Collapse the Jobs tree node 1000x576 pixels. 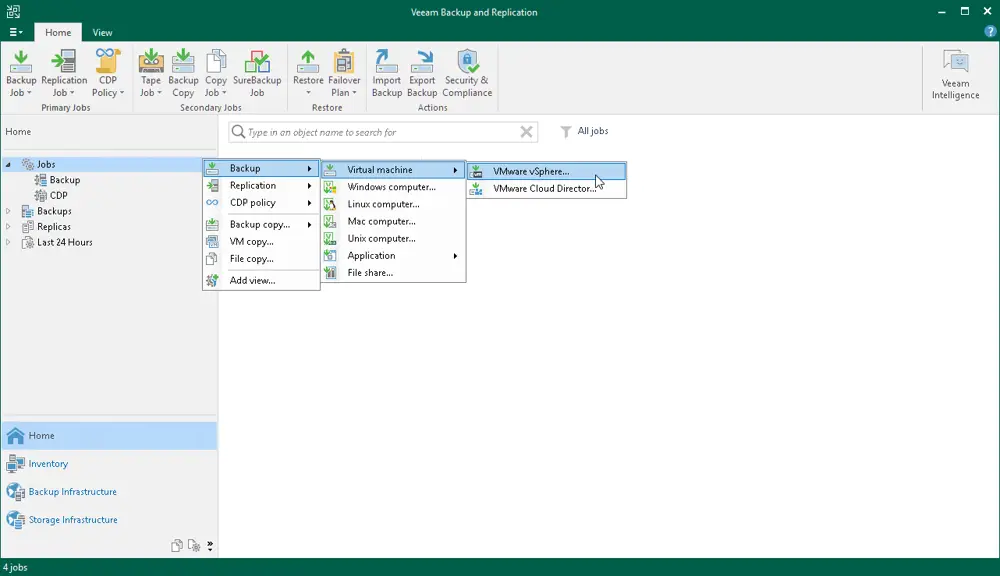[8, 163]
